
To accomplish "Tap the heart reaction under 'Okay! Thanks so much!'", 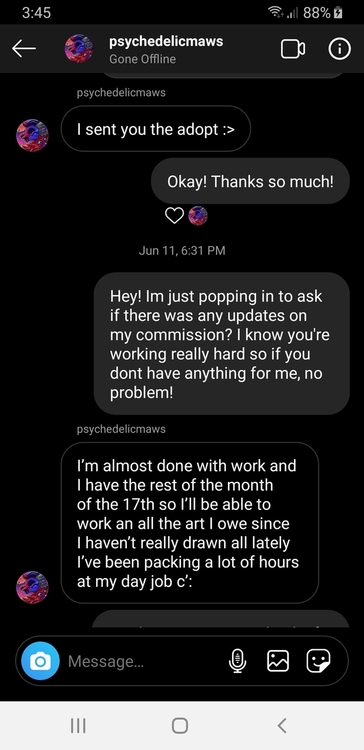I will [174, 216].
